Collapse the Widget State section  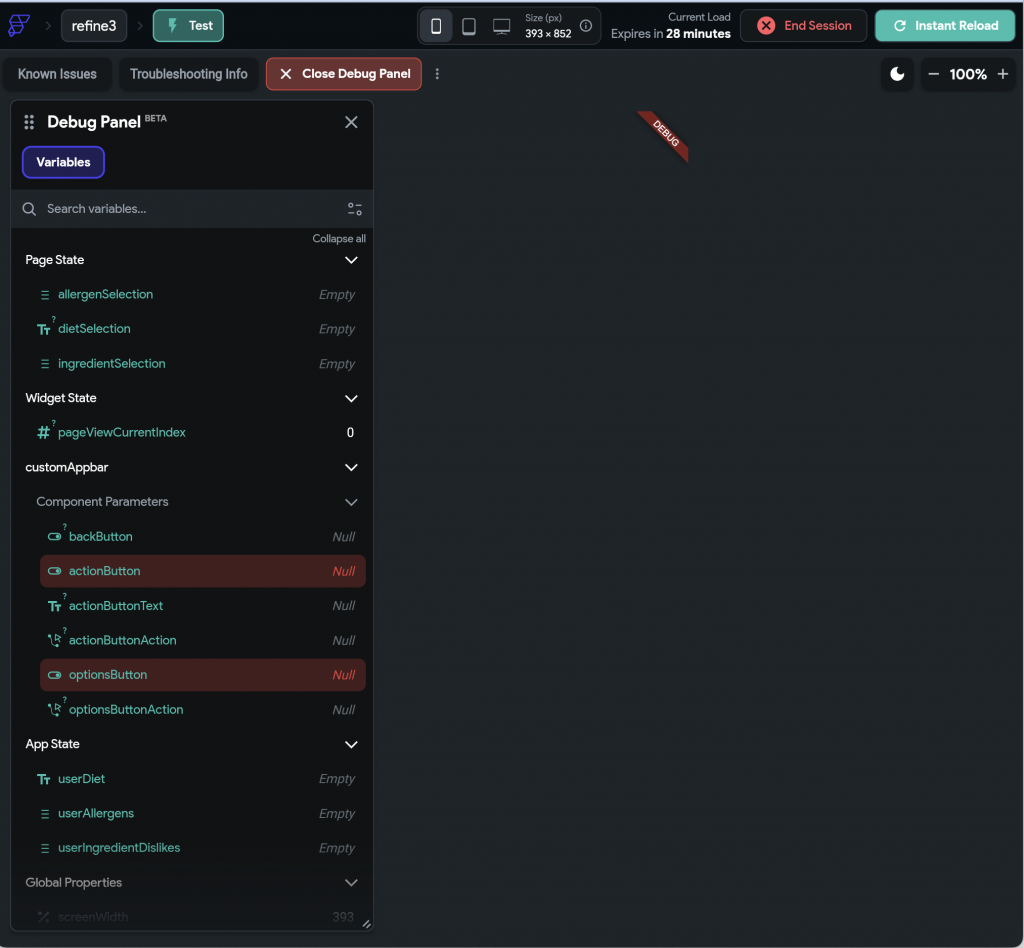point(351,398)
